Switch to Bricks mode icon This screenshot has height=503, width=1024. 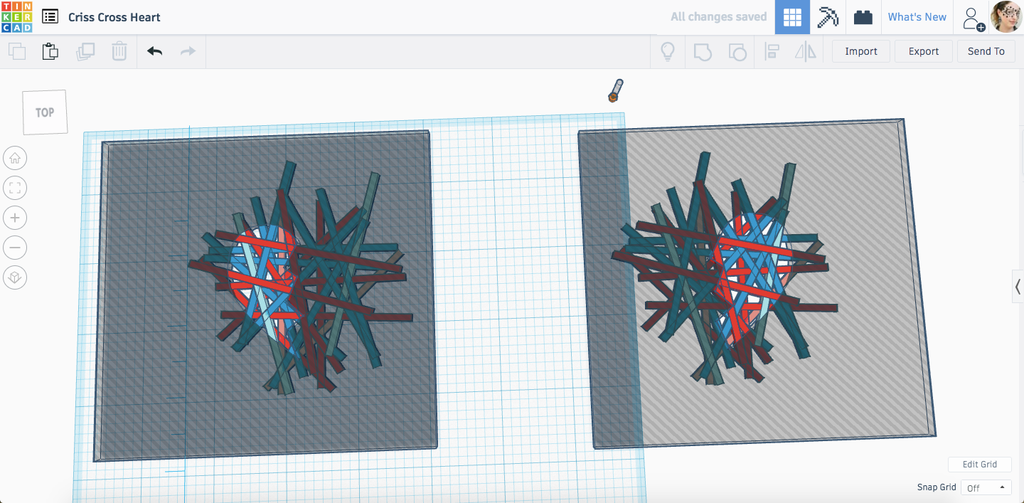[863, 18]
